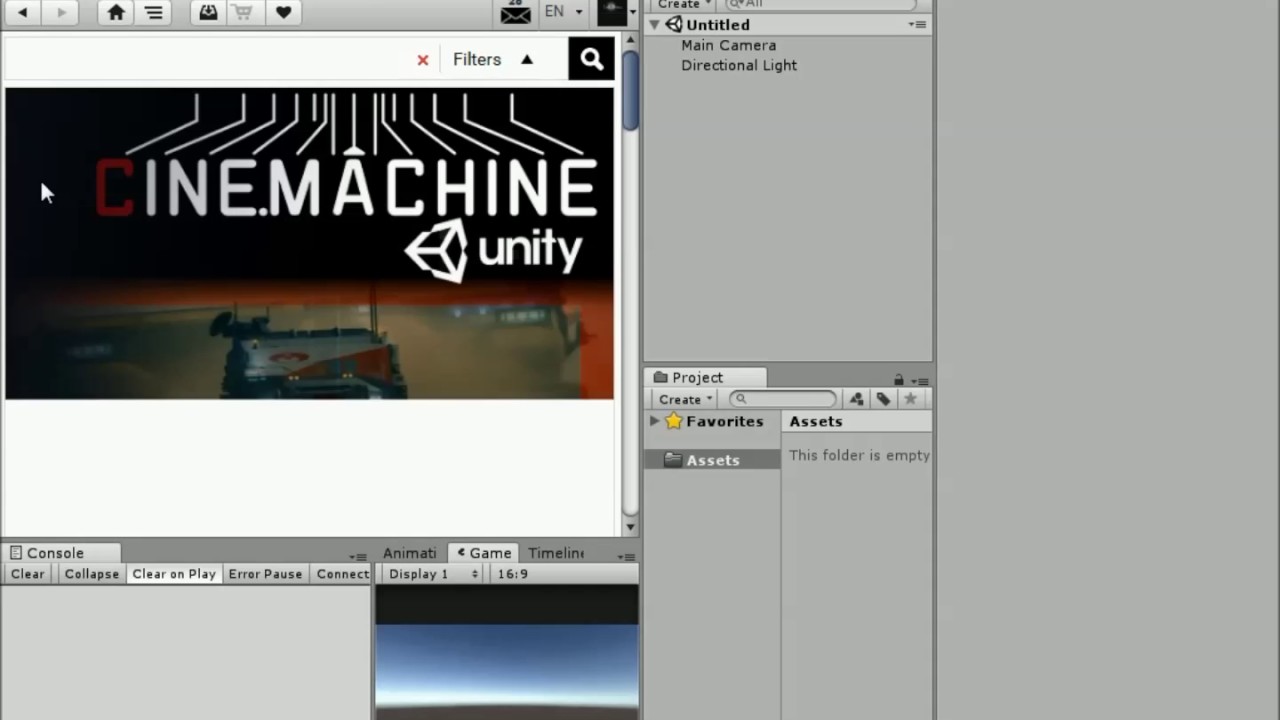Switch to the Game tab
The width and height of the screenshot is (1280, 720).
(490, 553)
